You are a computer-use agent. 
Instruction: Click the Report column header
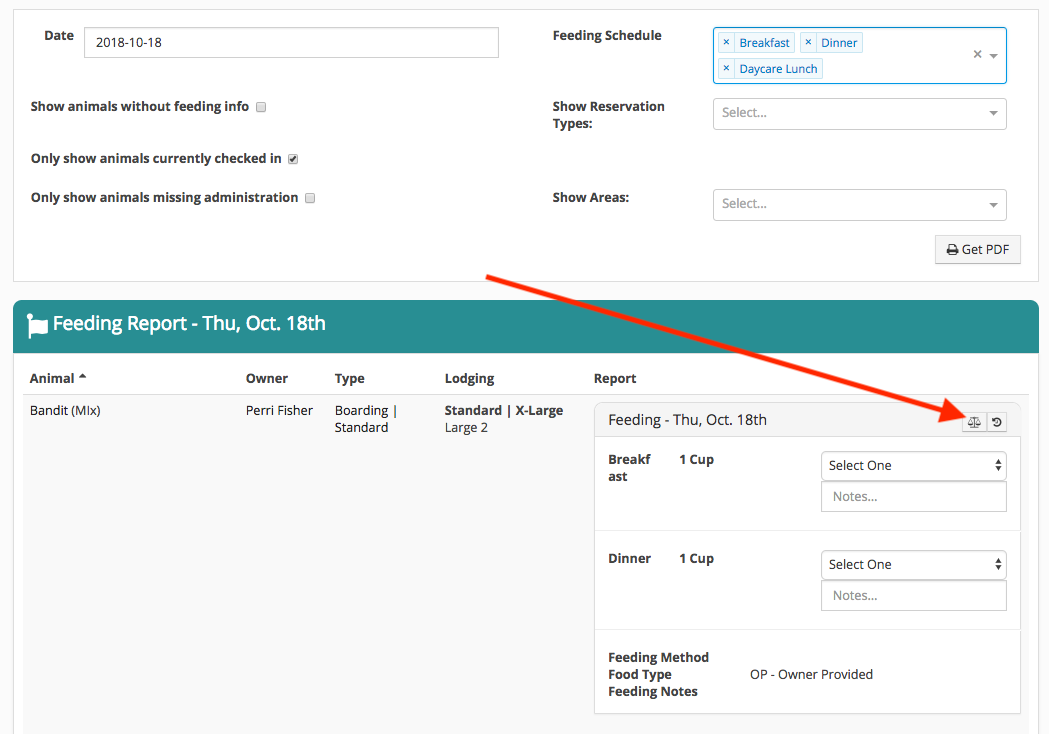pos(615,378)
